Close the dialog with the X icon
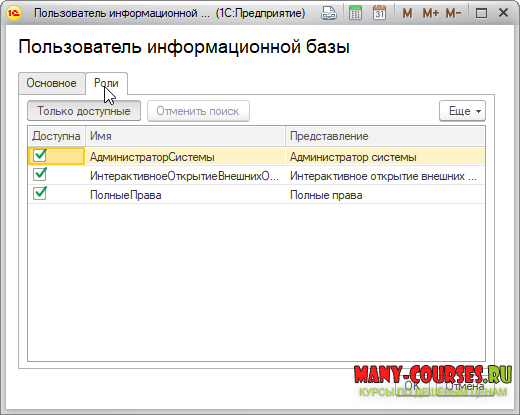 tap(503, 13)
